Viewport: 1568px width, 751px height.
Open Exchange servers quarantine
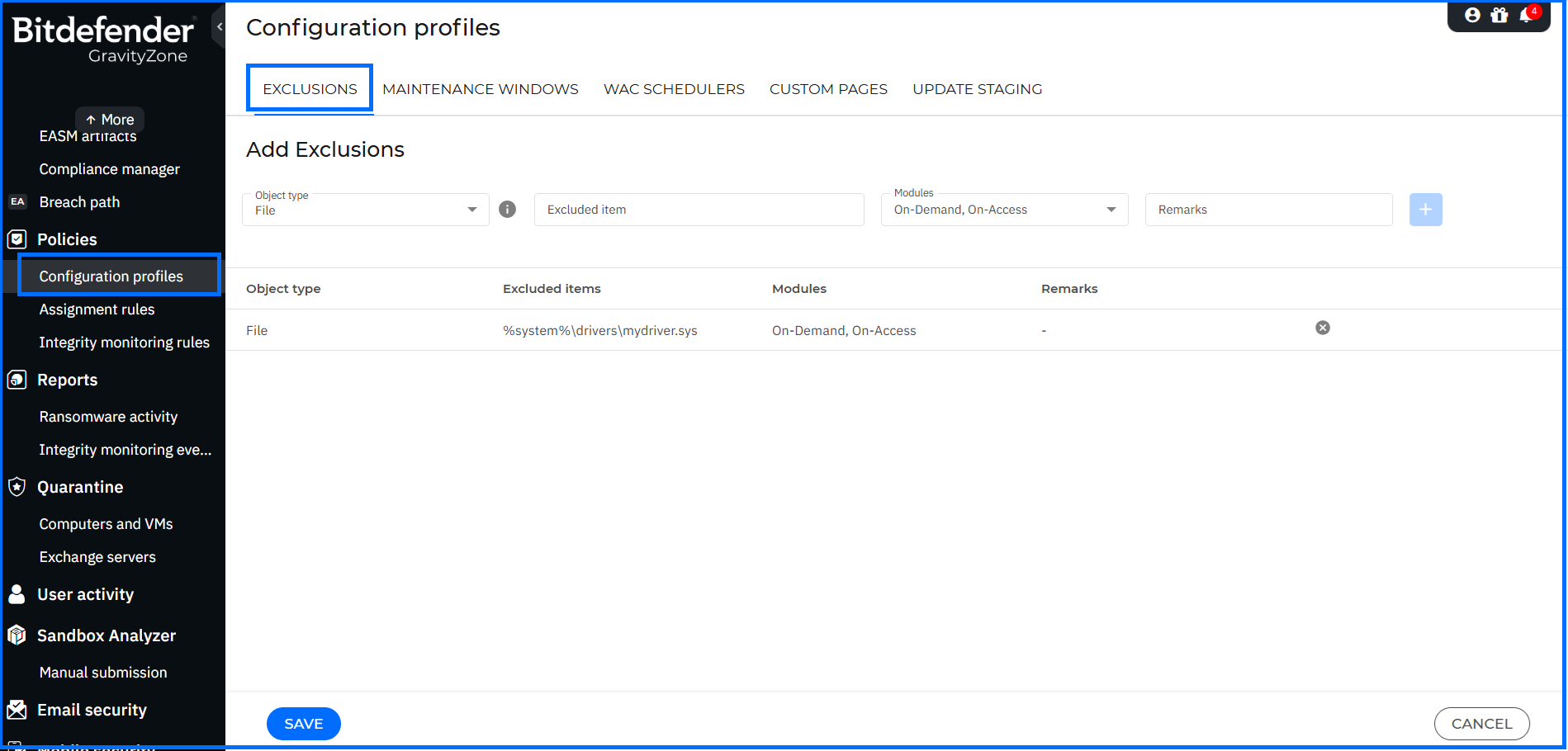pos(97,557)
